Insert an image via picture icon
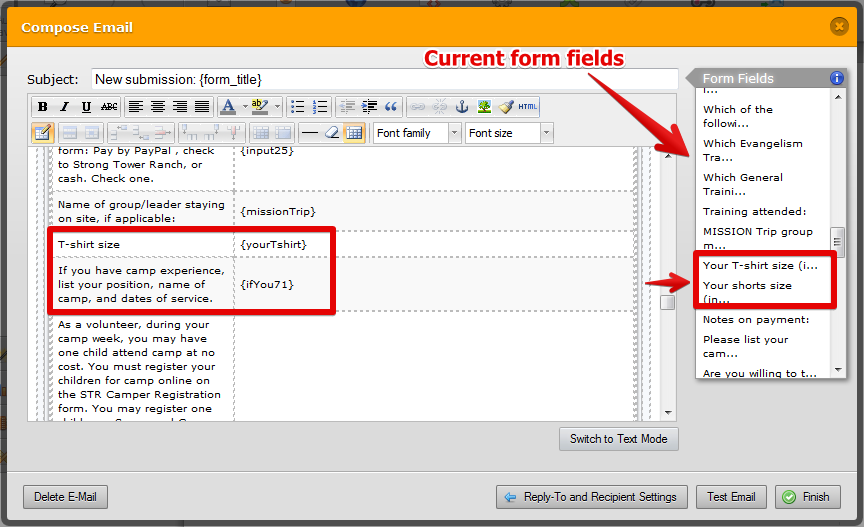 pos(484,107)
